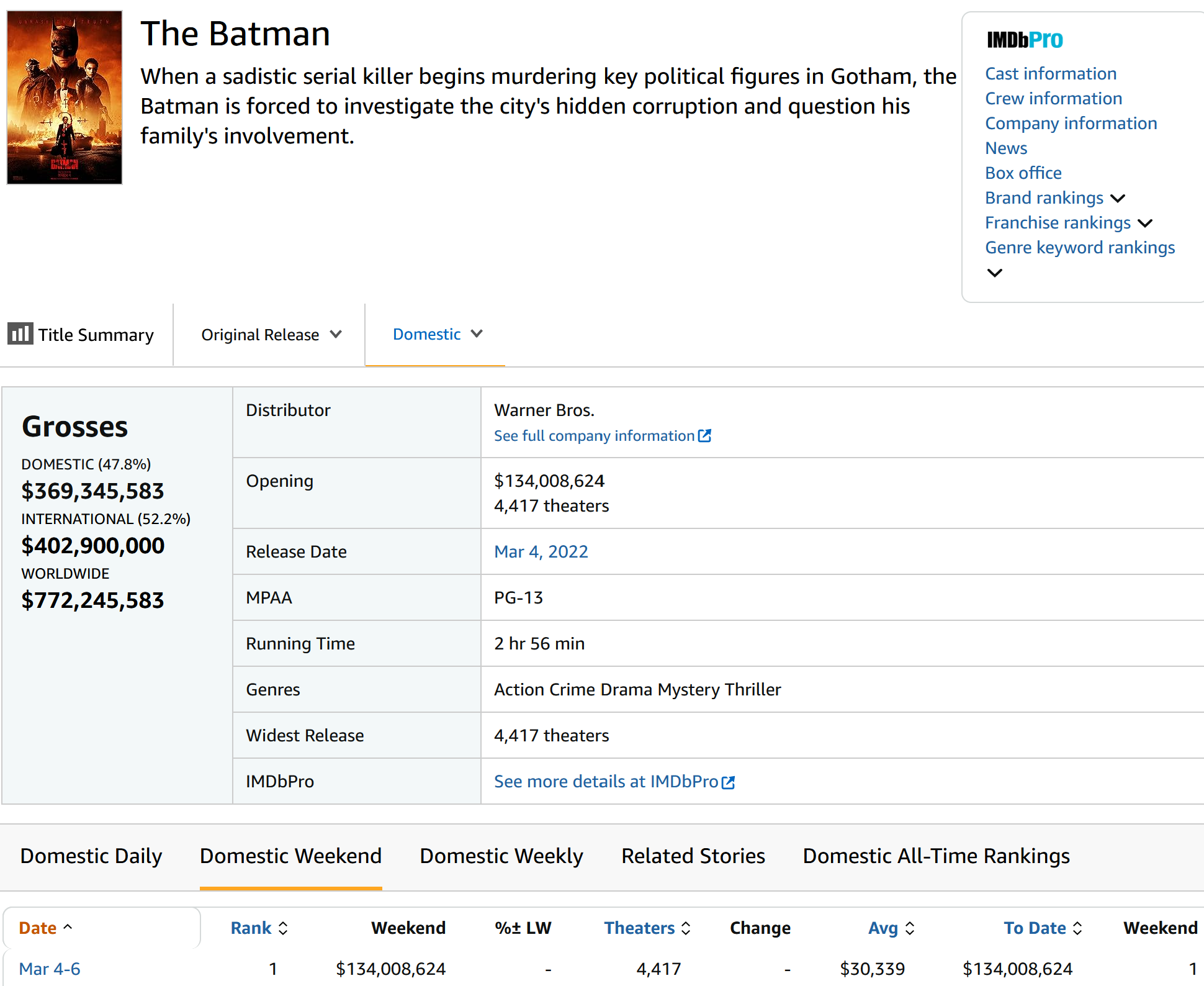The width and height of the screenshot is (1204, 986).
Task: Click the Brand rankings link
Action: tap(1045, 198)
